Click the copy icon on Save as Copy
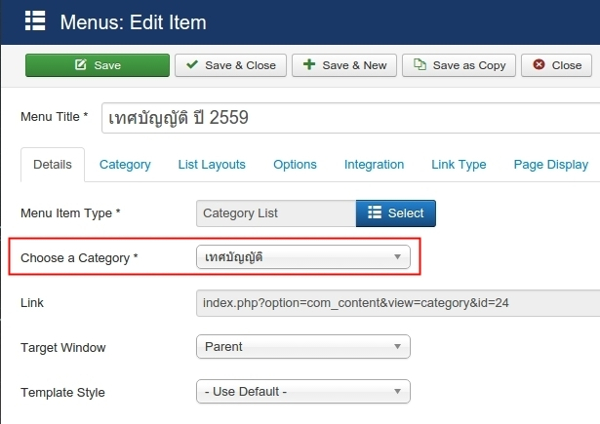 [x=420, y=64]
